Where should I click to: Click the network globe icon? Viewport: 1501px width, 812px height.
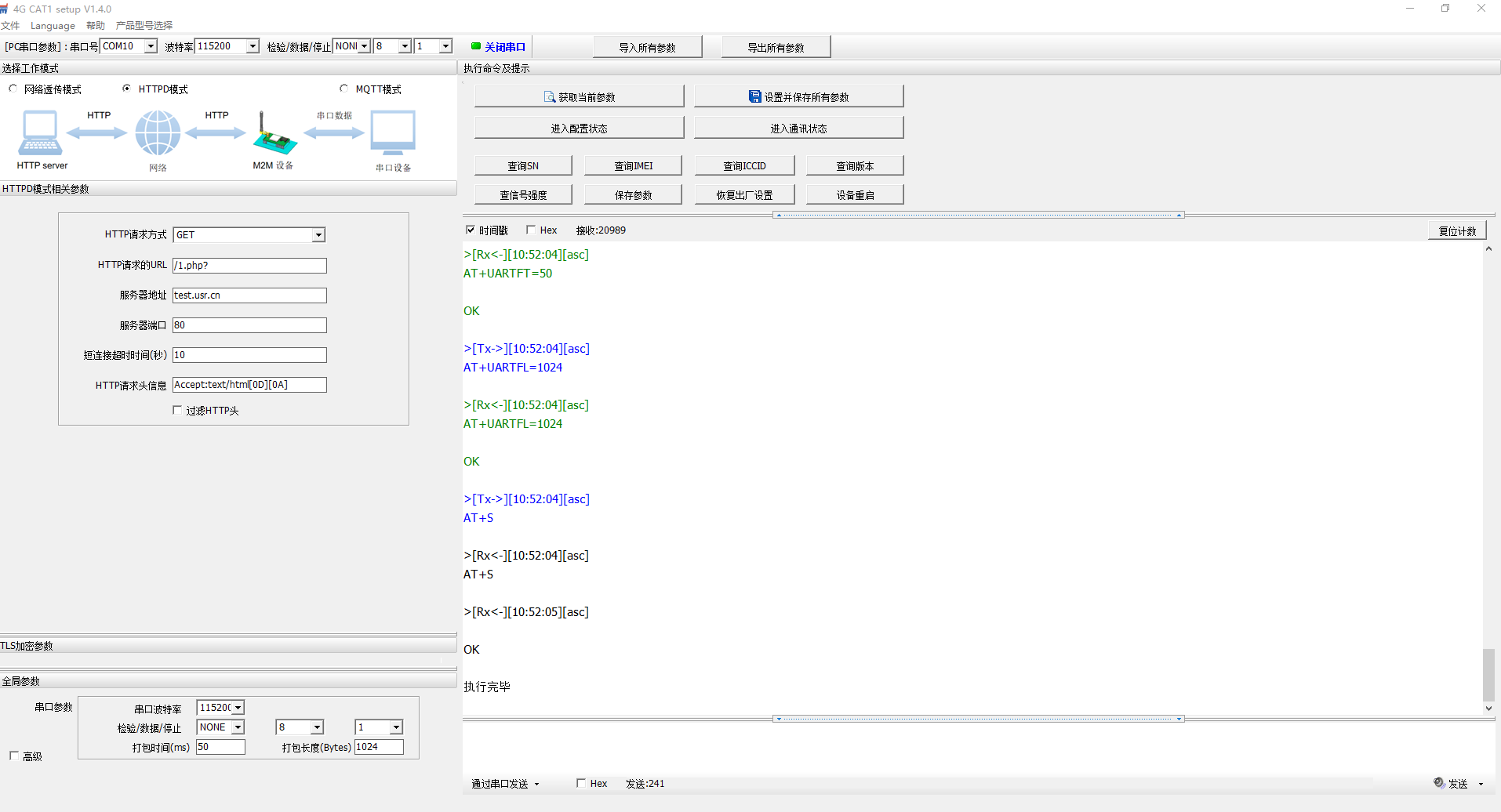coord(158,132)
